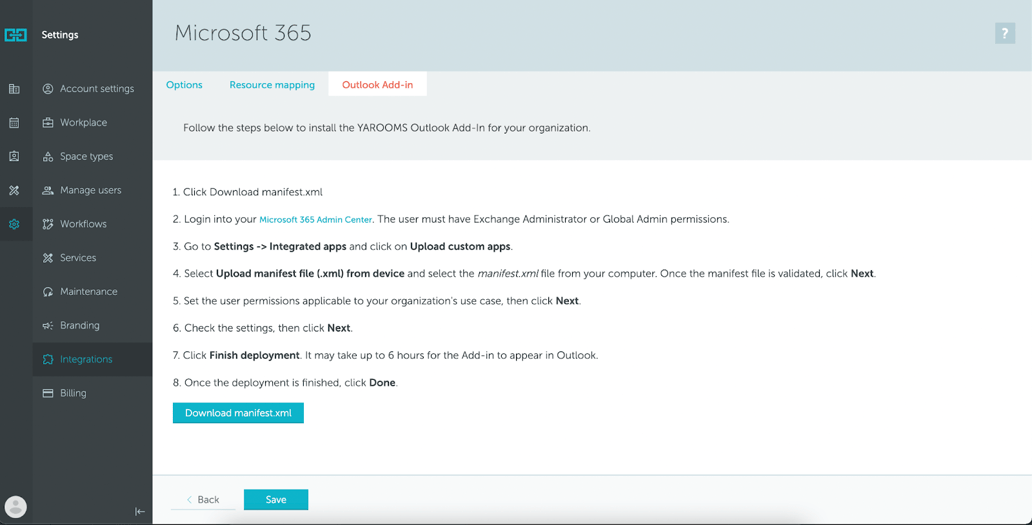The height and width of the screenshot is (525, 1032).
Task: Click the Download manifest.xml button
Action: click(x=238, y=413)
